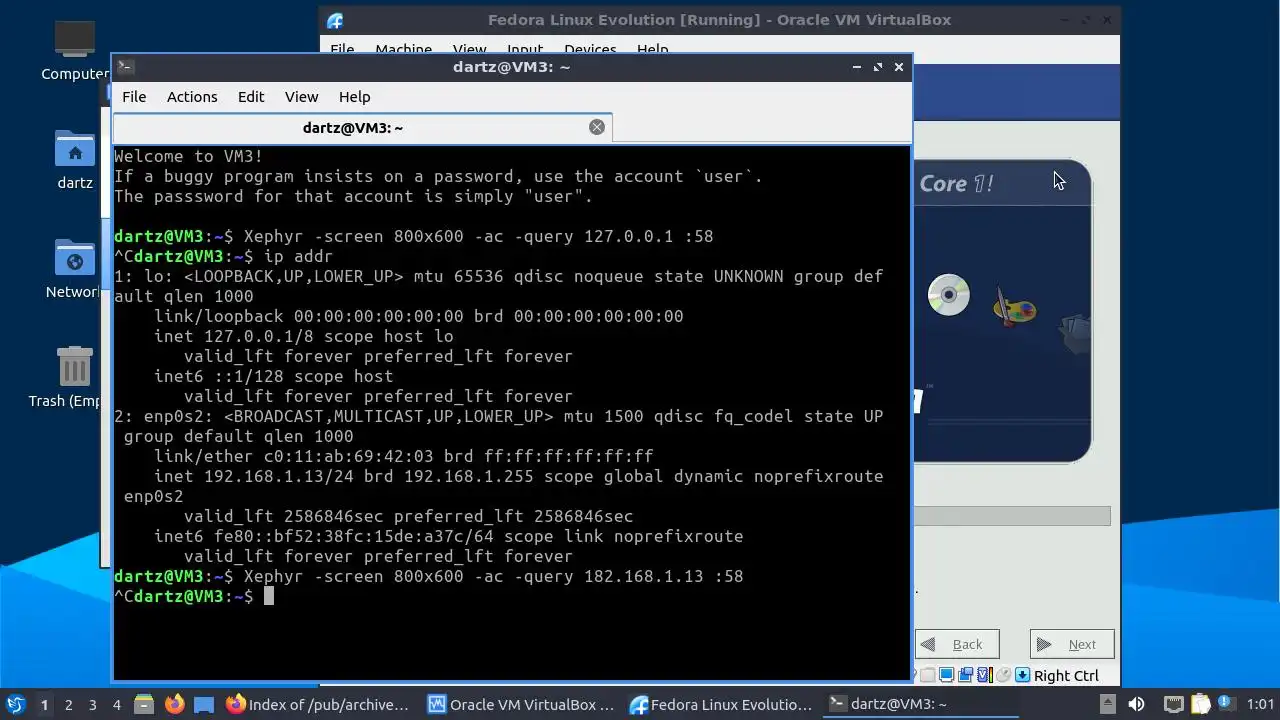Viewport: 1280px width, 720px height.
Task: Click the link/ether c0:11:ab:69:42:03 line
Action: tap(404, 456)
